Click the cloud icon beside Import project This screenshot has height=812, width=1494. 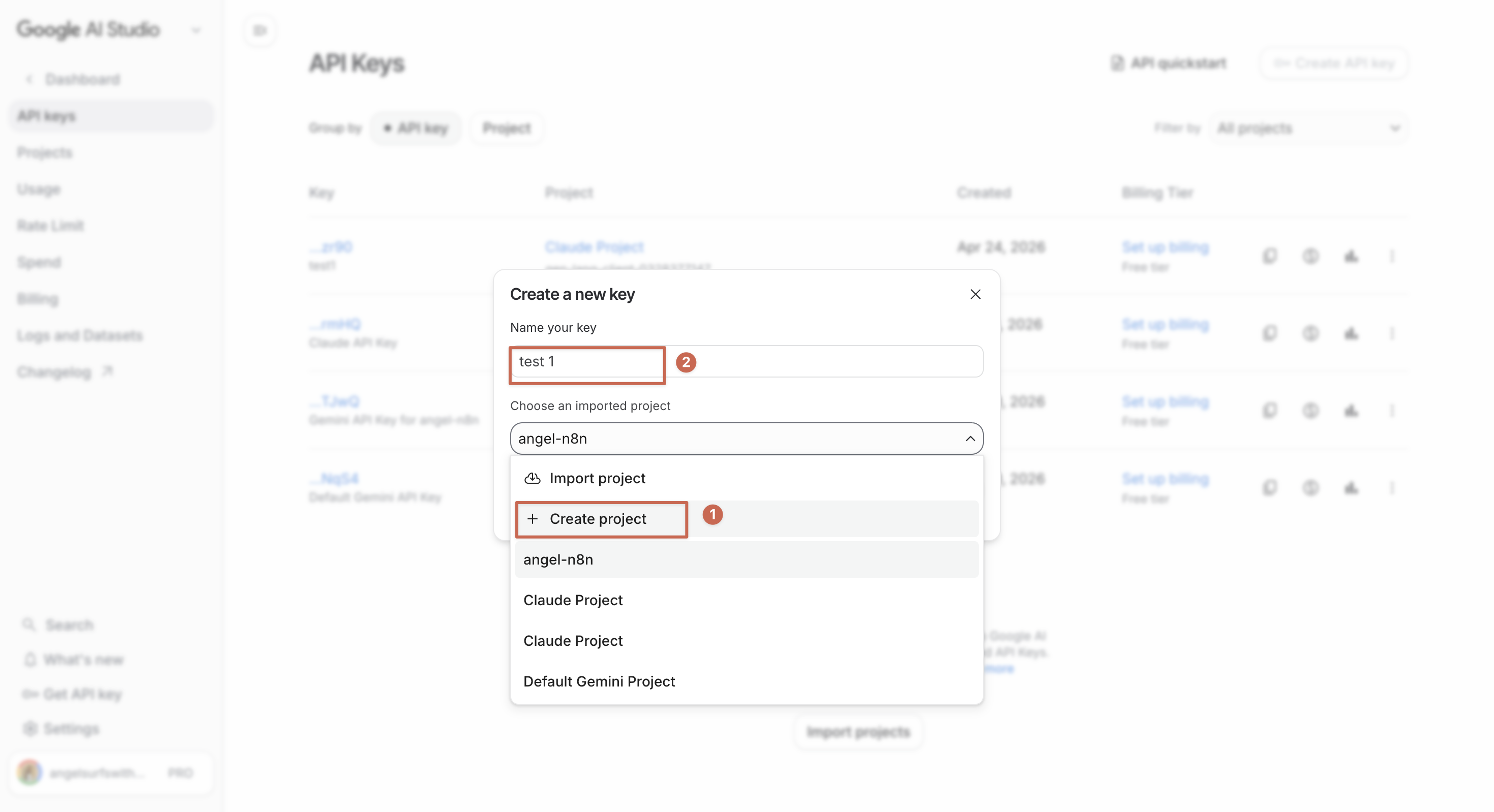pos(533,478)
